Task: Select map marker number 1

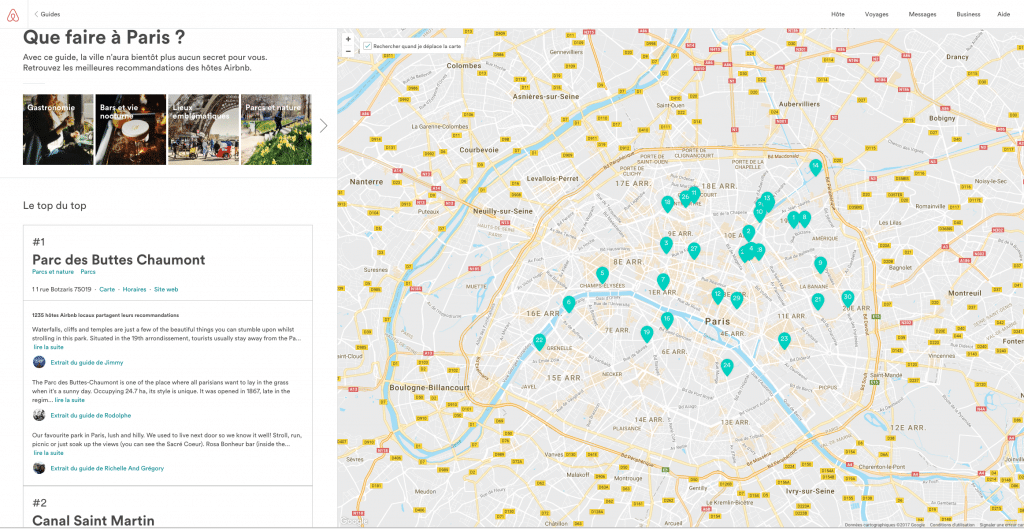Action: coord(793,219)
